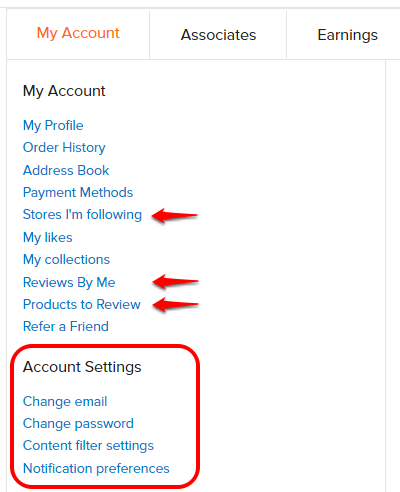Click the red arrow beside Reviews By Me
400x492 pixels.
[x=176, y=282]
